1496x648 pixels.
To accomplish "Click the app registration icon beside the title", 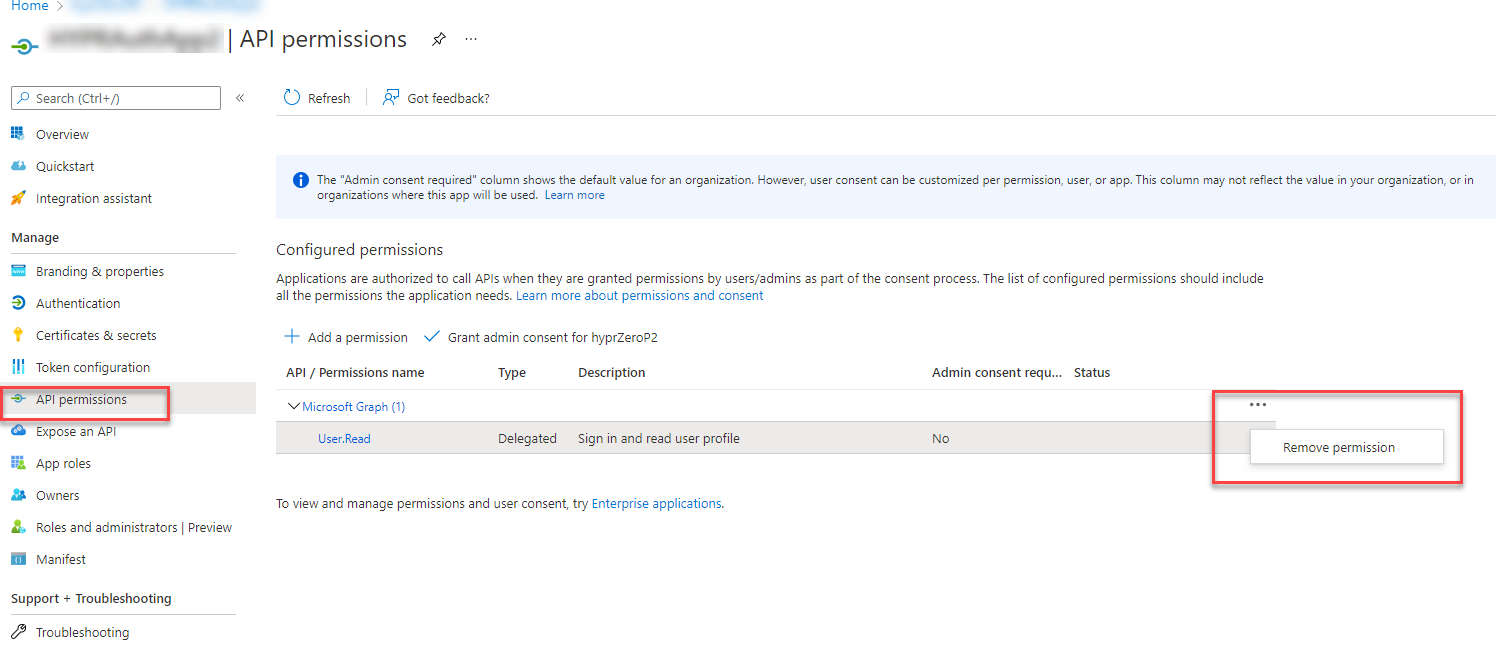I will pyautogui.click(x=25, y=45).
